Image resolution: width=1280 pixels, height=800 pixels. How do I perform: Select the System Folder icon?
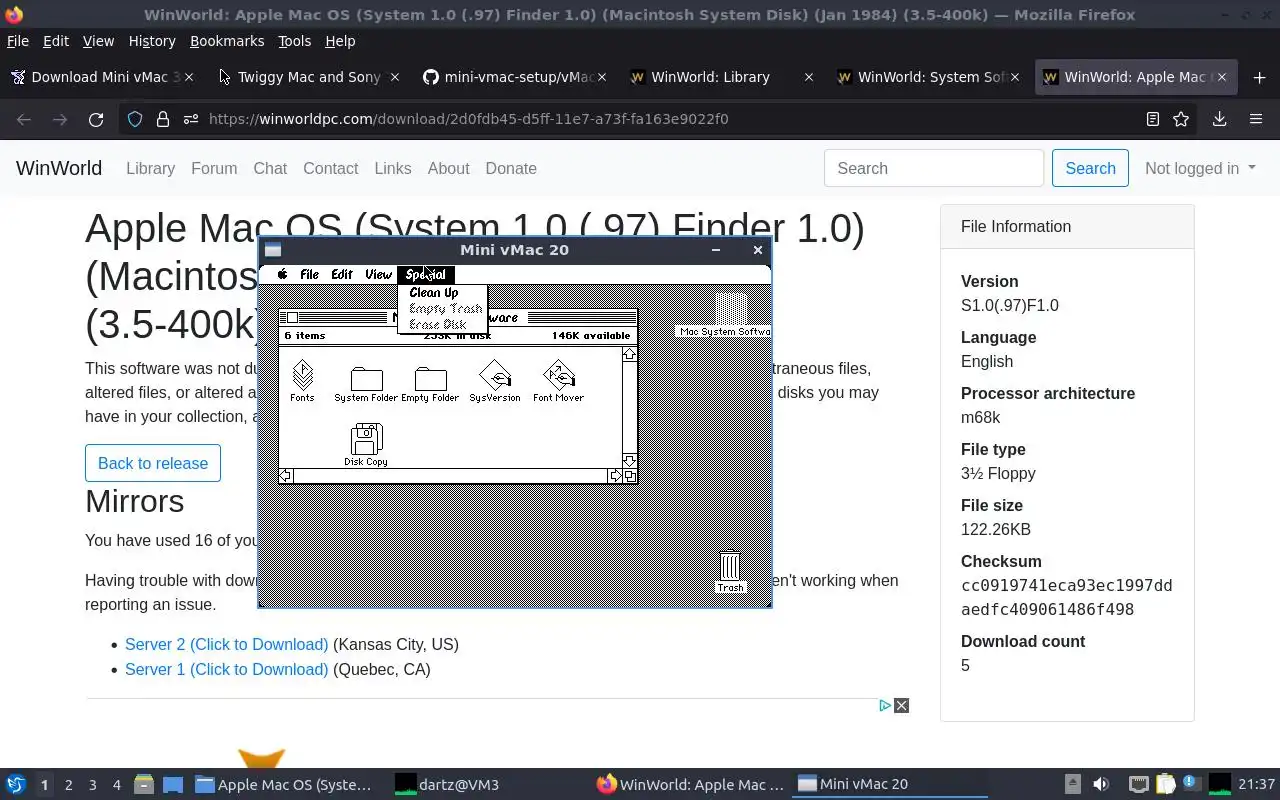[x=366, y=379]
